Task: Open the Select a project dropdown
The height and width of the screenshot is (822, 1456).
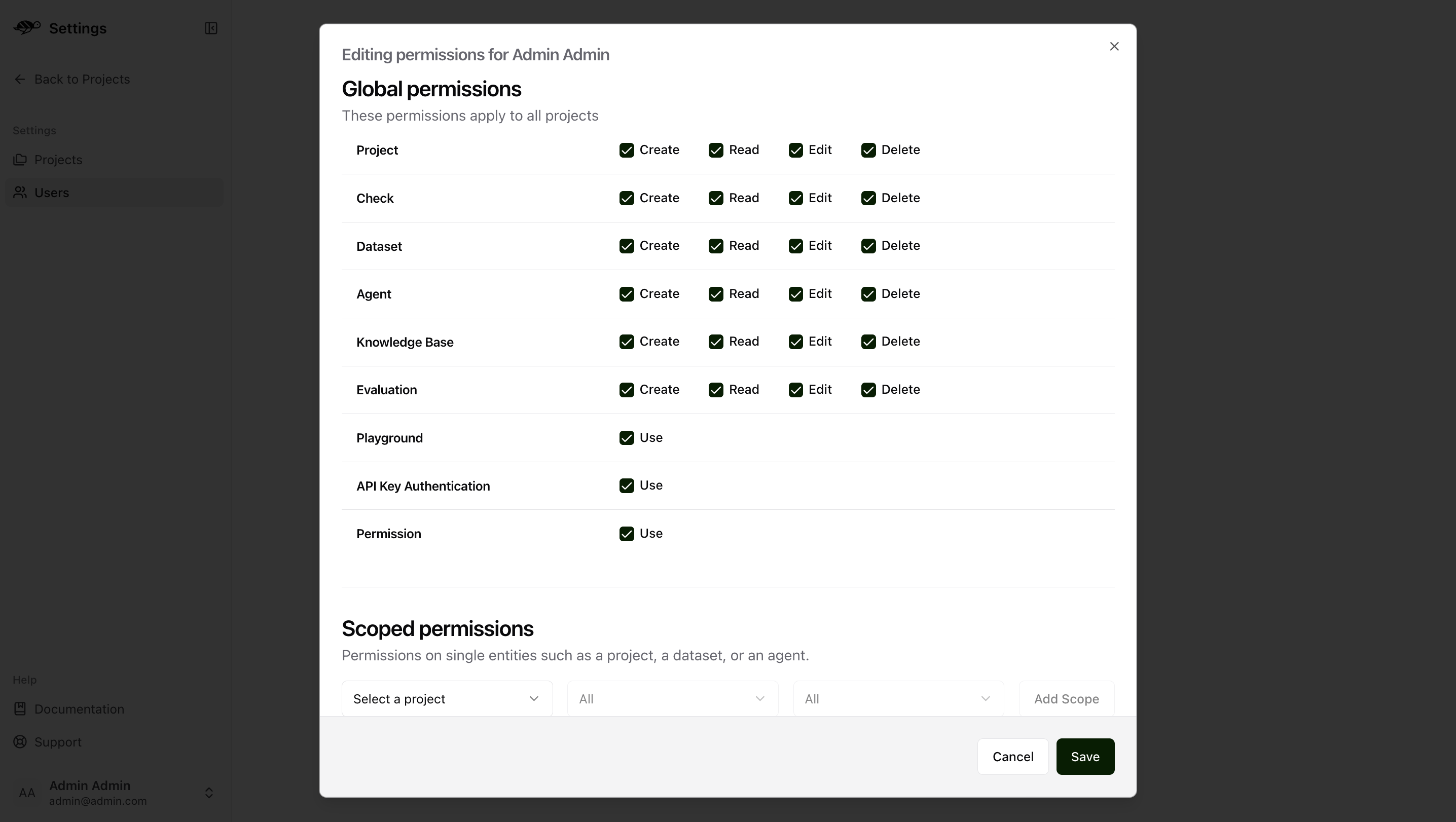Action: tap(447, 699)
